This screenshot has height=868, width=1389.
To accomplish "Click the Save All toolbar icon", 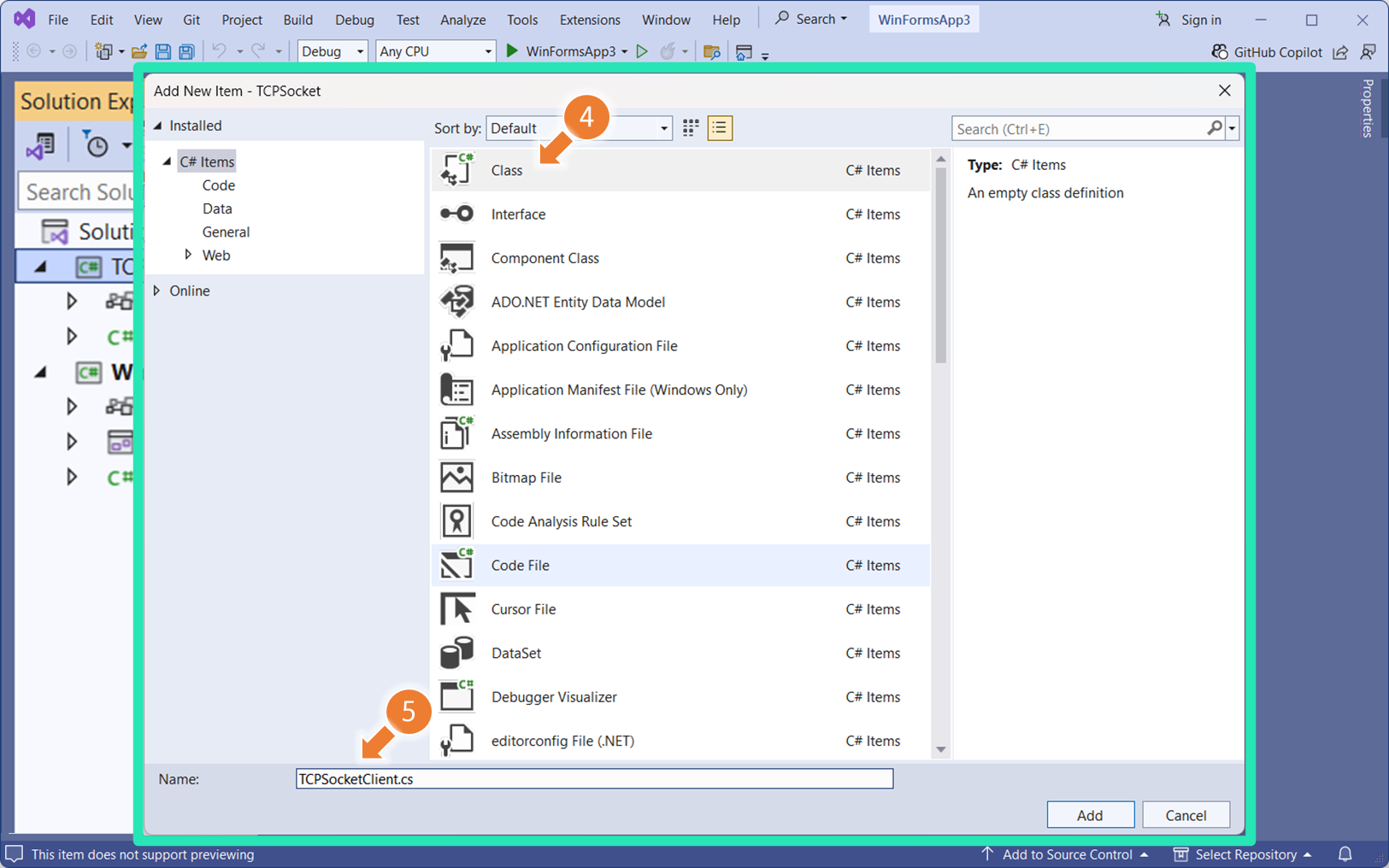I will (186, 51).
